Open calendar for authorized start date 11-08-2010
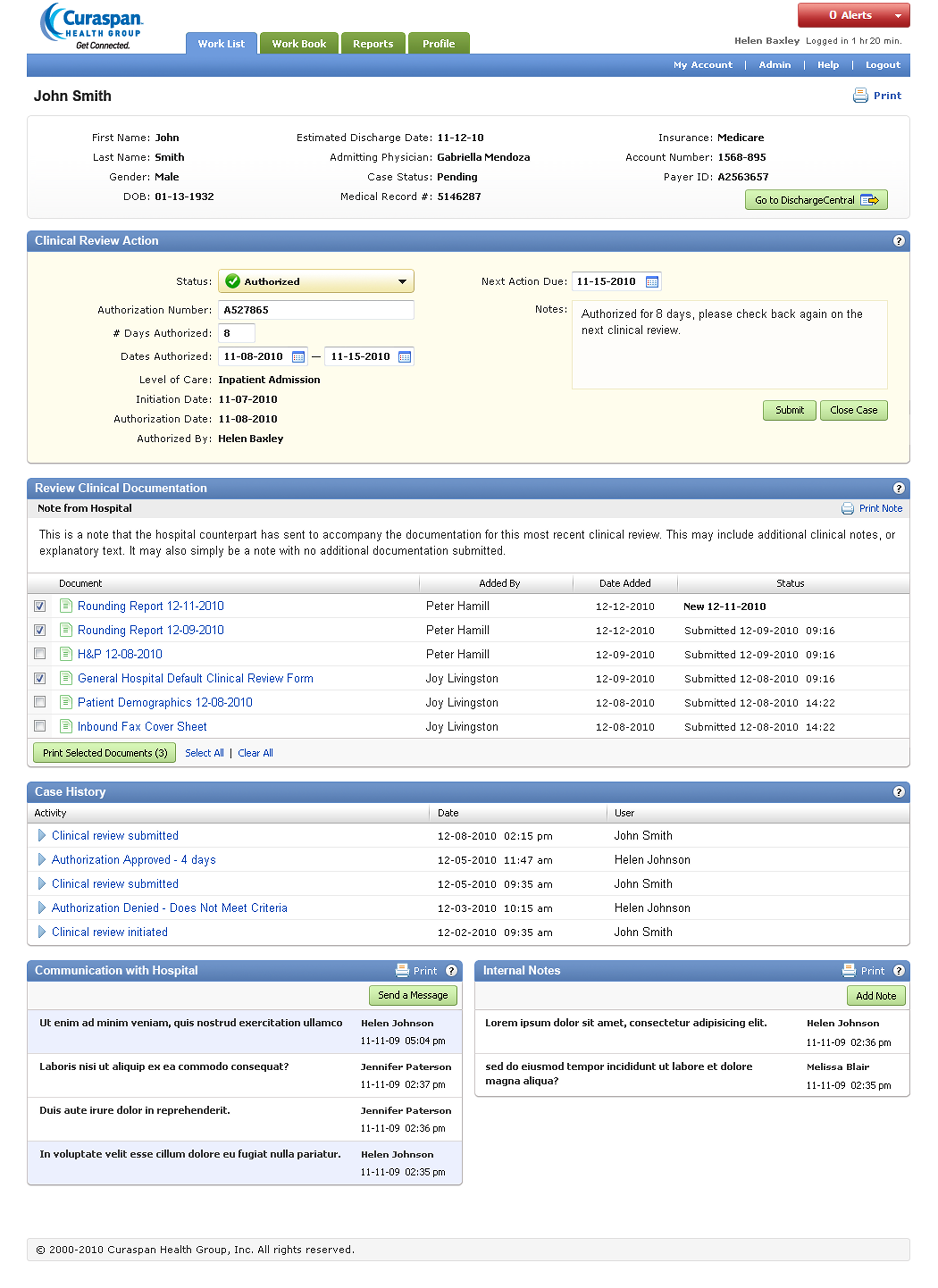Viewport: 938px width, 1288px height. (x=298, y=357)
